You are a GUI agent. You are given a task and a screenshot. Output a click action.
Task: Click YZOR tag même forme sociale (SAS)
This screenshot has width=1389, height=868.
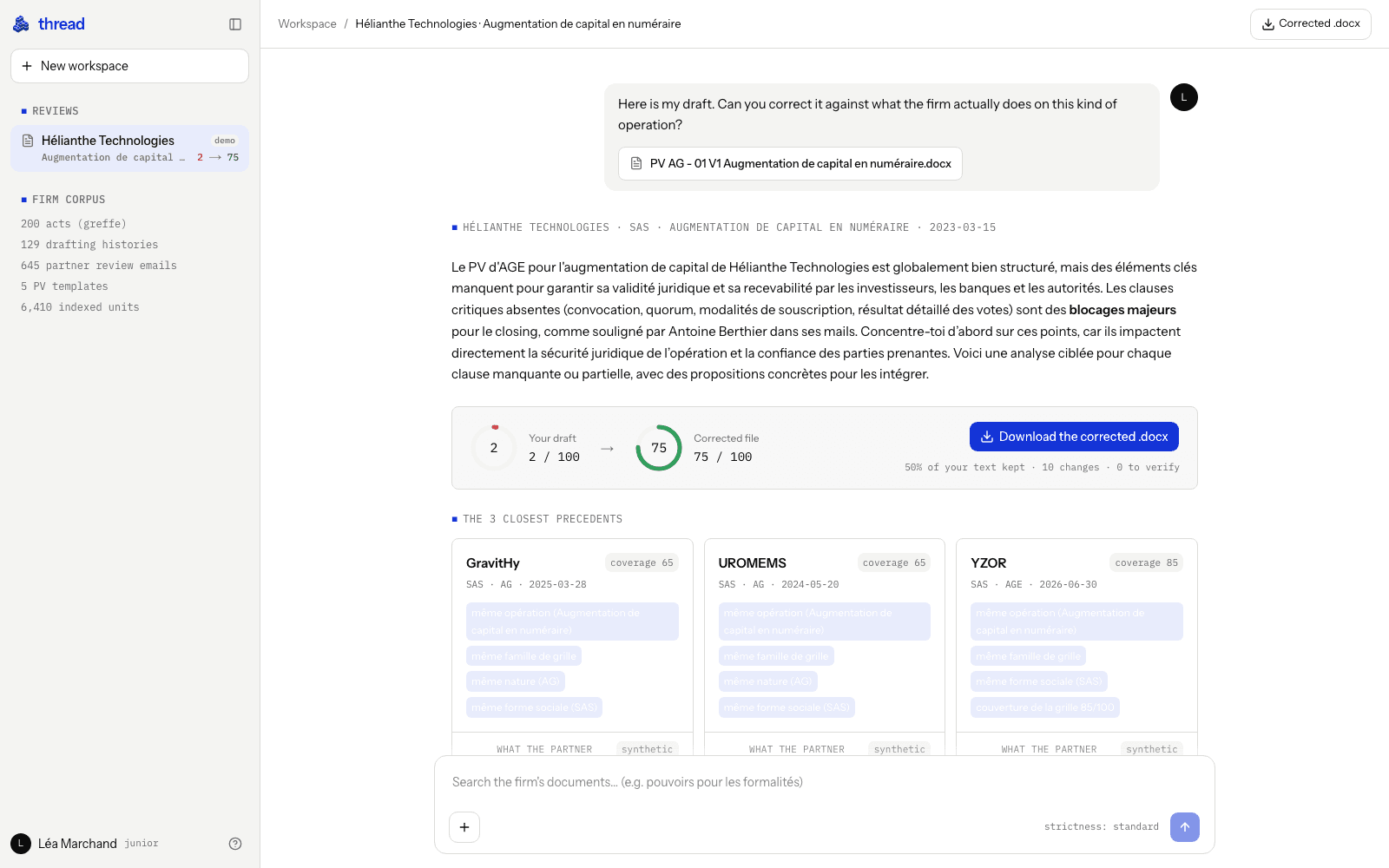click(x=1039, y=681)
